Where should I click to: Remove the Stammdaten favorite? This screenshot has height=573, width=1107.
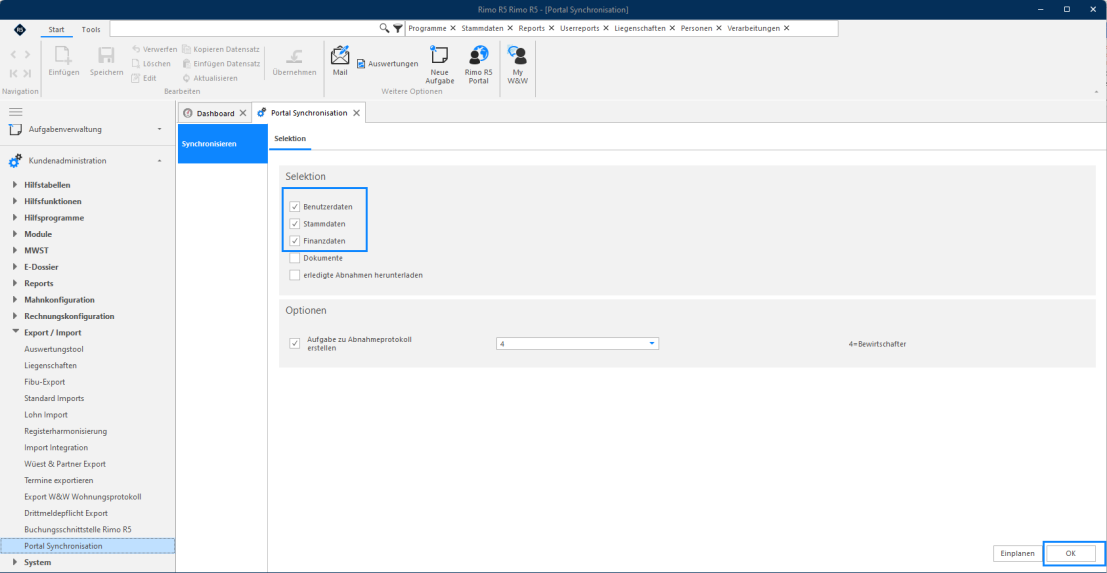510,28
